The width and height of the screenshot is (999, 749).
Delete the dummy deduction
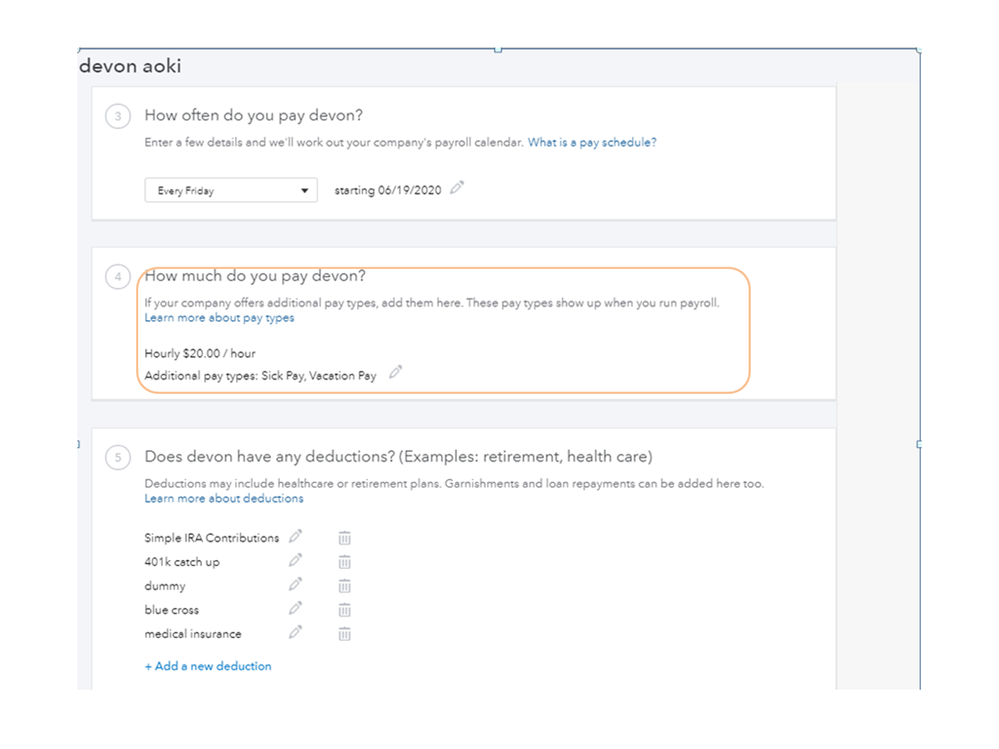point(344,586)
